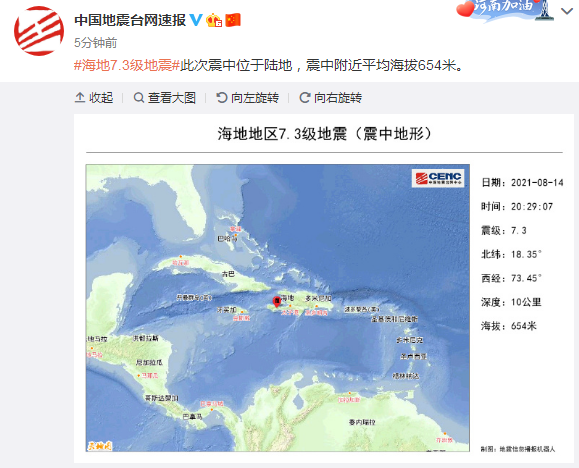579x468 pixels.
Task: Click the longitude text 西经：73.45°
Action: 511,278
